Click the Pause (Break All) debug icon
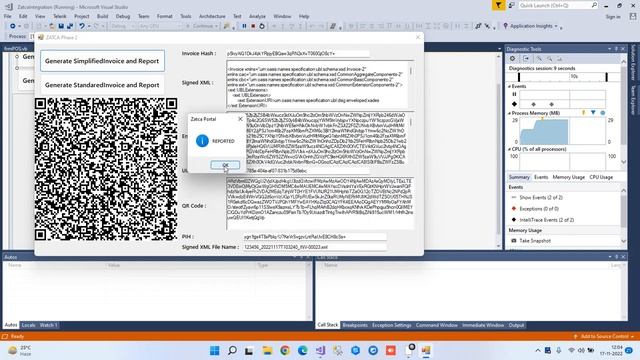Viewport: 640px width, 360px height. point(244,26)
